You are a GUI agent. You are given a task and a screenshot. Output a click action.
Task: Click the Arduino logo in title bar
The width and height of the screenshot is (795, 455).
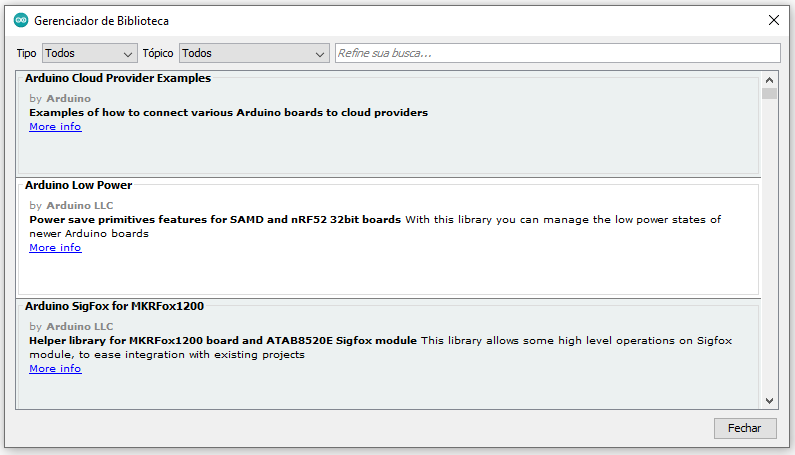coord(21,20)
